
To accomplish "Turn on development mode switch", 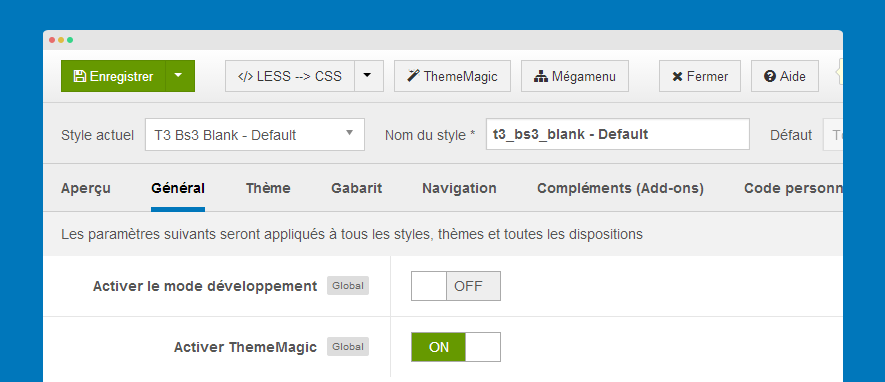I will pyautogui.click(x=455, y=286).
